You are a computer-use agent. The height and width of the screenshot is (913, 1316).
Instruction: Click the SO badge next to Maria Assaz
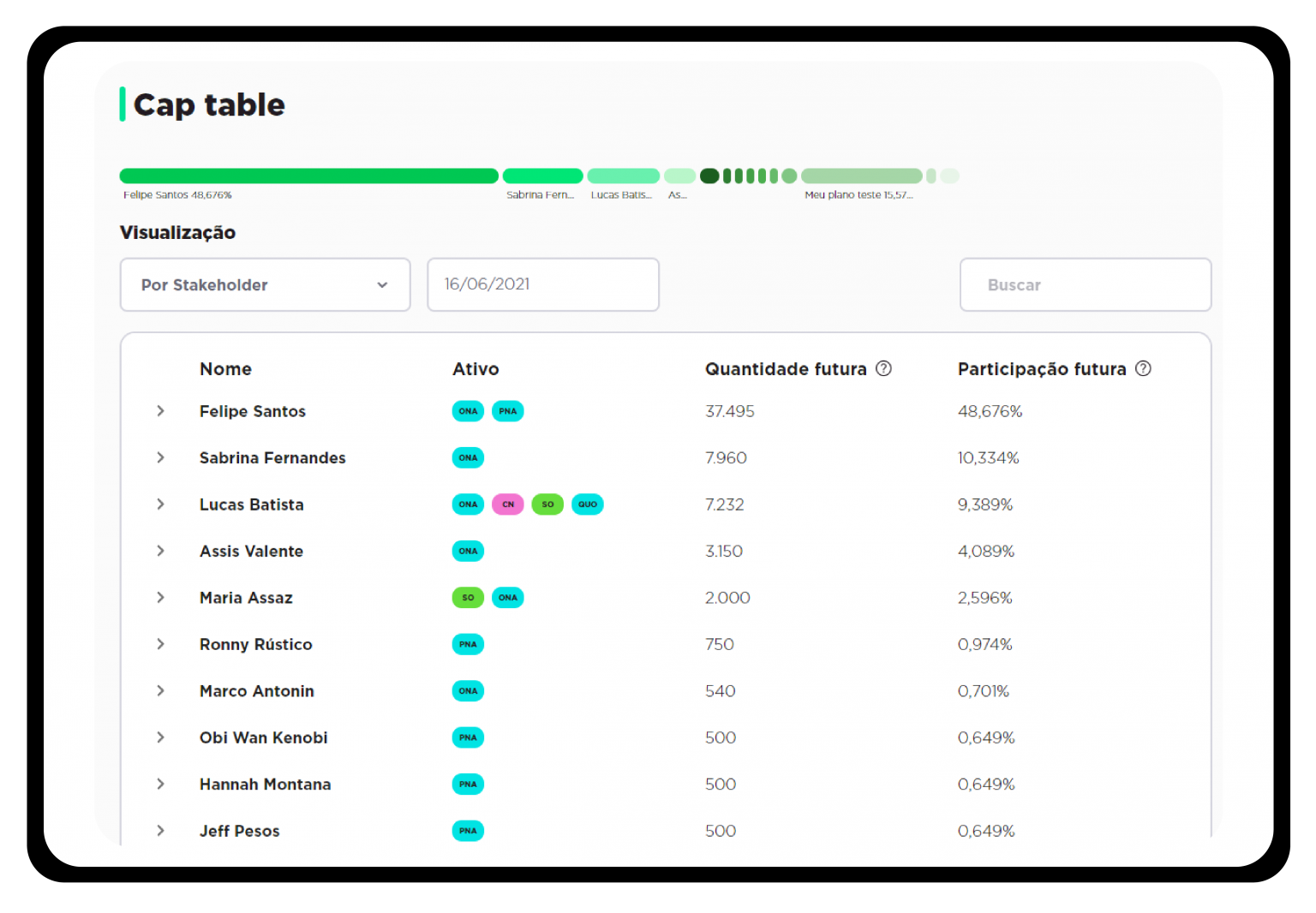pyautogui.click(x=468, y=598)
